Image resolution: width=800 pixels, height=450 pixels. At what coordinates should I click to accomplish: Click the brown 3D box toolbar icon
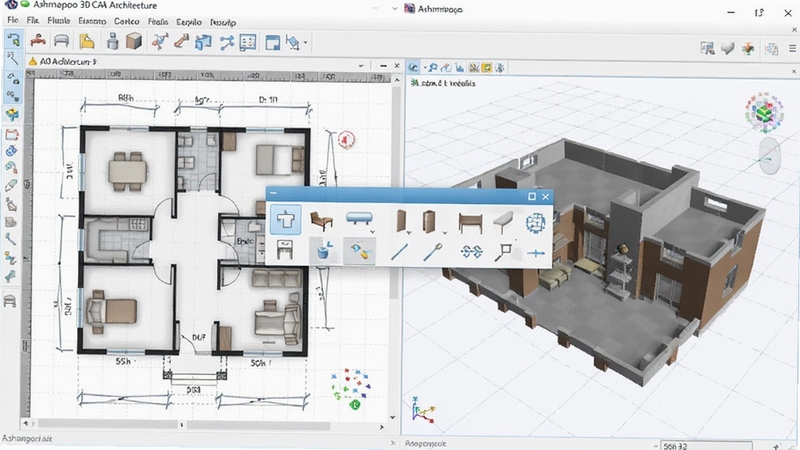[134, 41]
